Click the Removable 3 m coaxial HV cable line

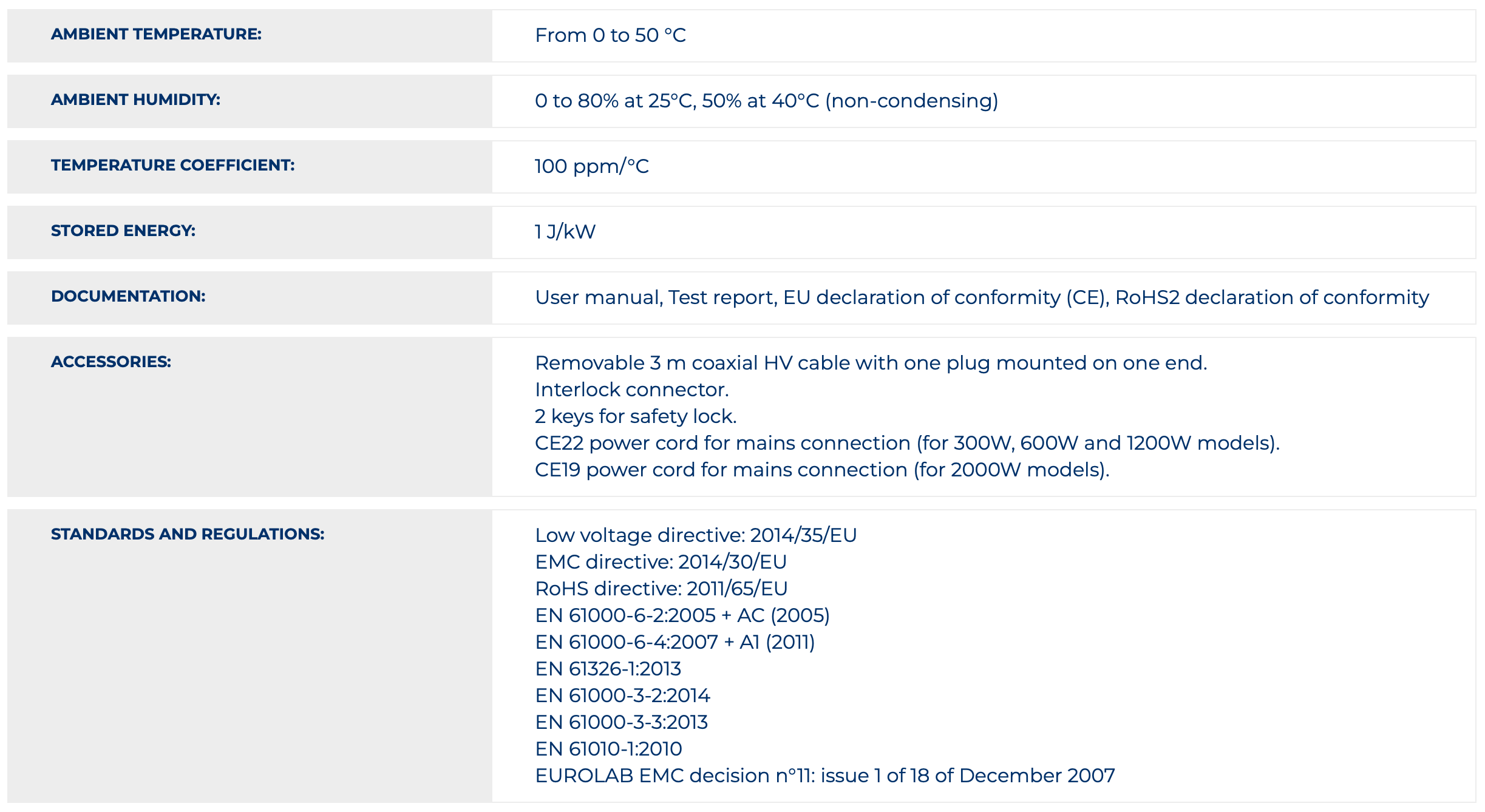[x=871, y=363]
